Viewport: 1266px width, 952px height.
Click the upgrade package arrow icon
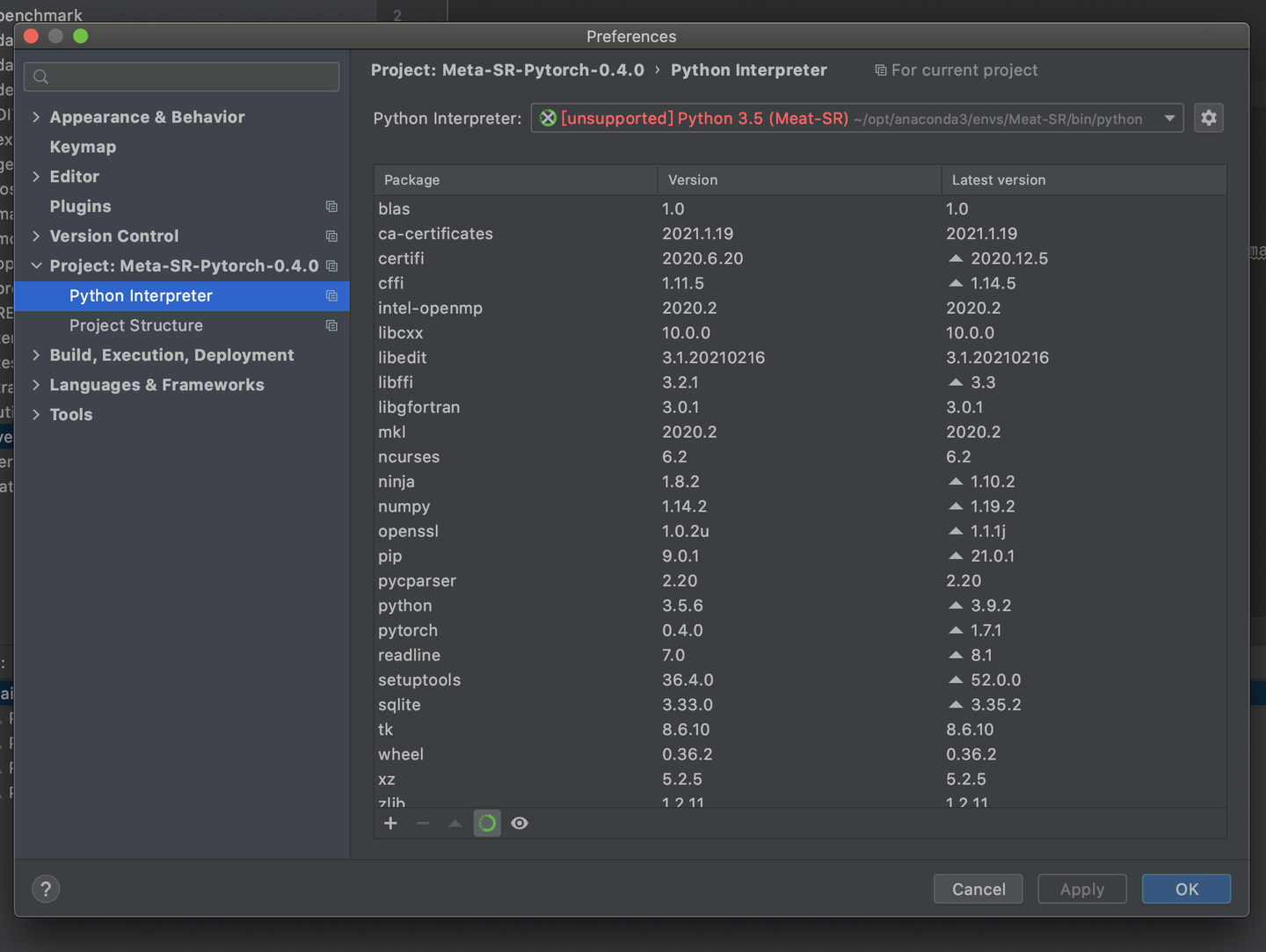pyautogui.click(x=455, y=824)
